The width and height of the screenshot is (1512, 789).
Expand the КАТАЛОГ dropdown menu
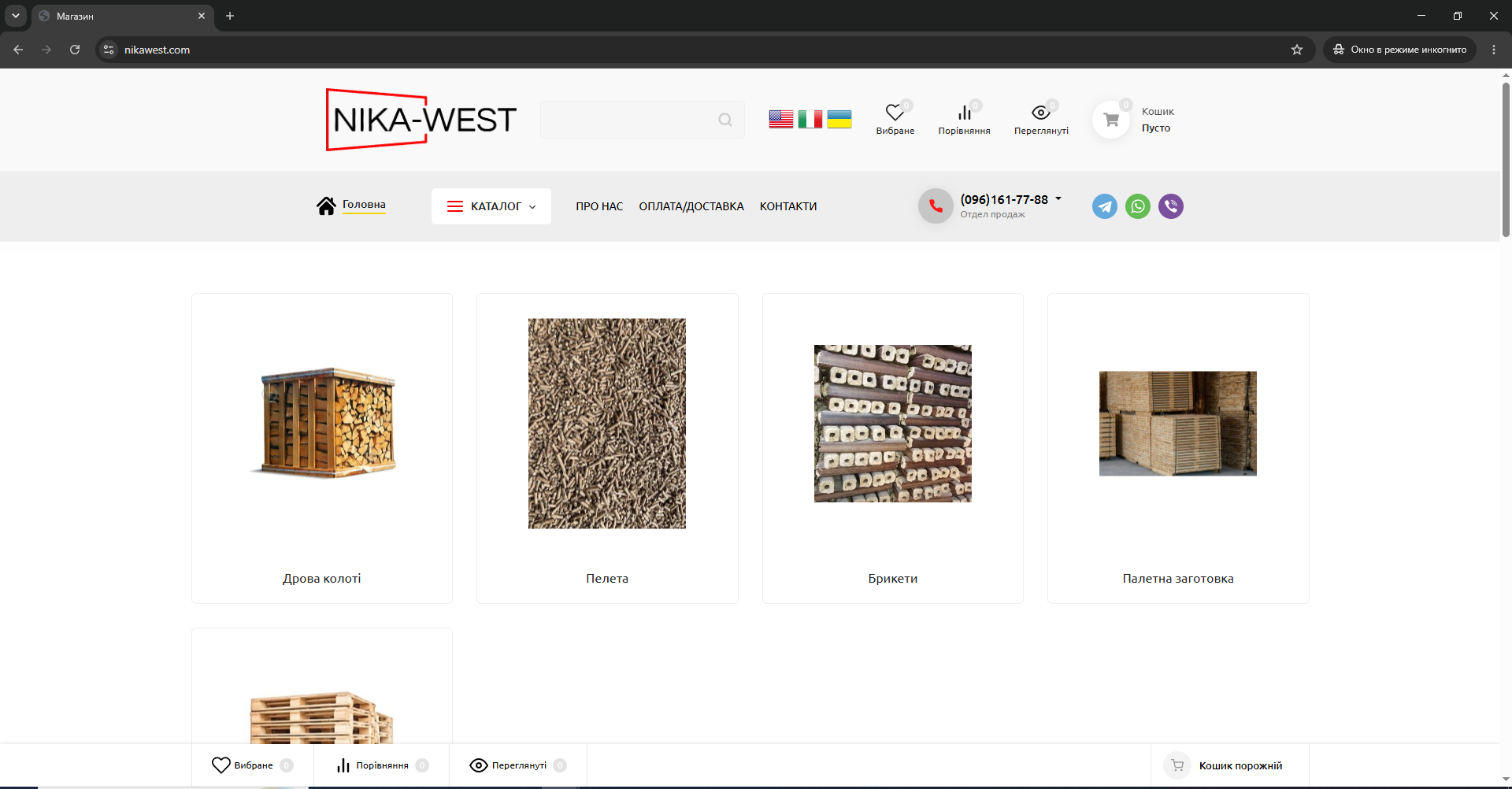coord(491,206)
